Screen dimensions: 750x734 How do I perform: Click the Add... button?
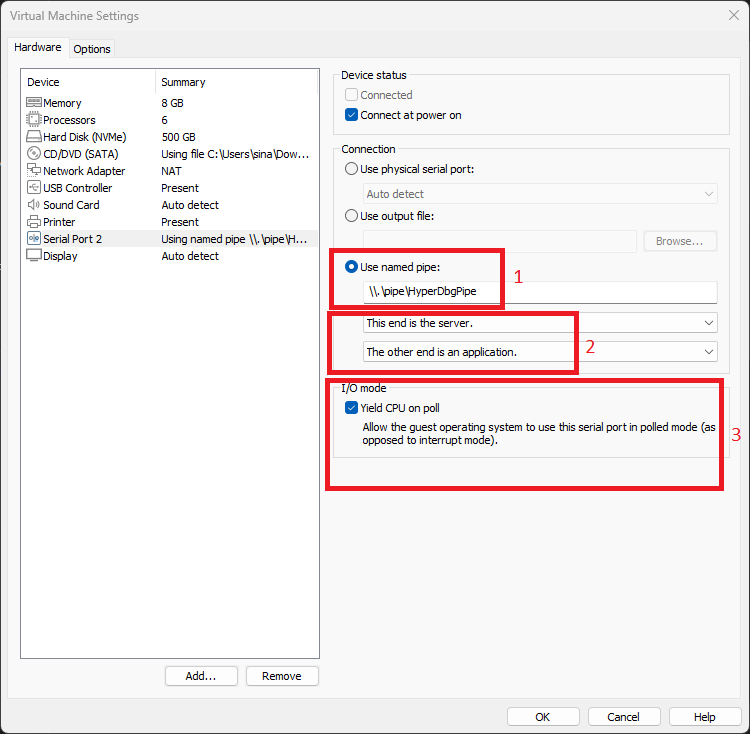point(201,676)
